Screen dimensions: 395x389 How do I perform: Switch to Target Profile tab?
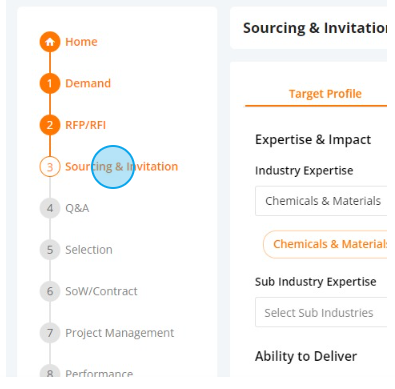point(325,94)
